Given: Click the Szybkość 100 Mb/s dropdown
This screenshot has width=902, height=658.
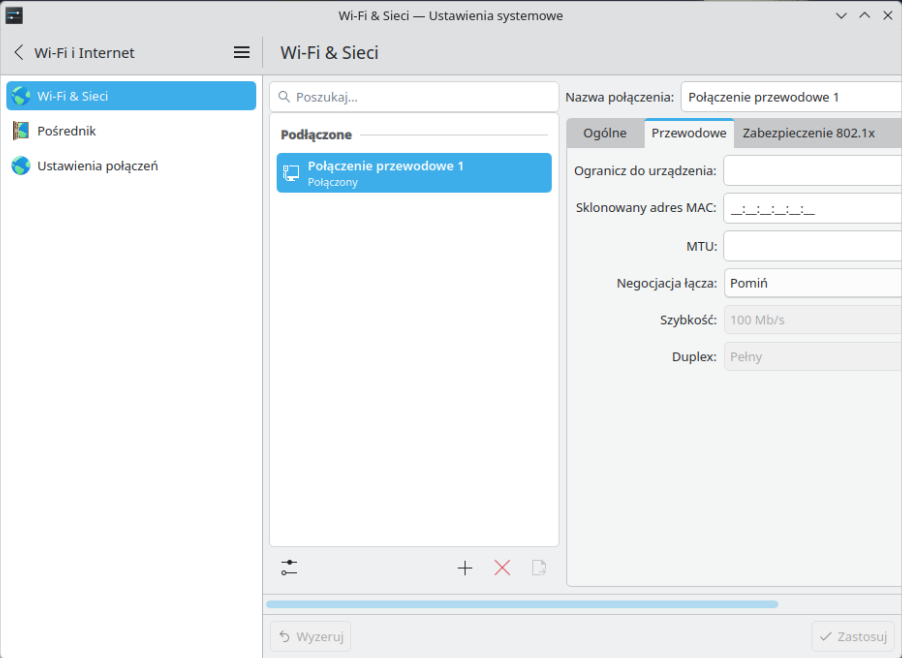Looking at the screenshot, I should (x=812, y=320).
